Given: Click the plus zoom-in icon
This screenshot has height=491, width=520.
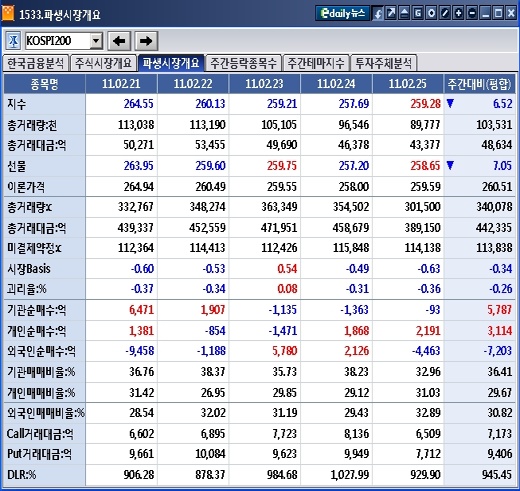Looking at the screenshot, I should (x=458, y=13).
